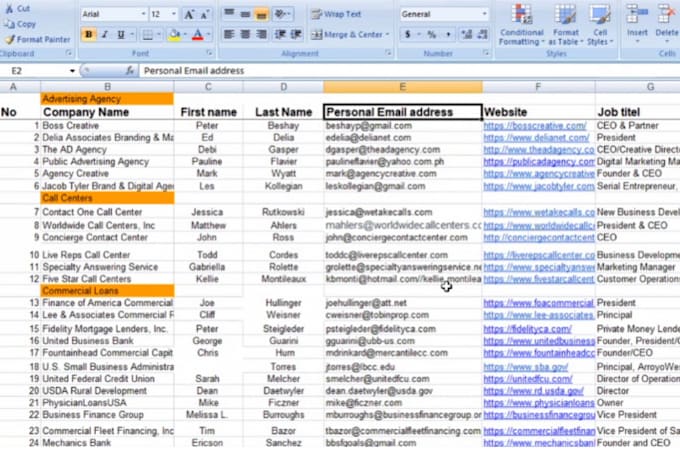
Task: Open Number dialog launcher
Action: (x=486, y=53)
